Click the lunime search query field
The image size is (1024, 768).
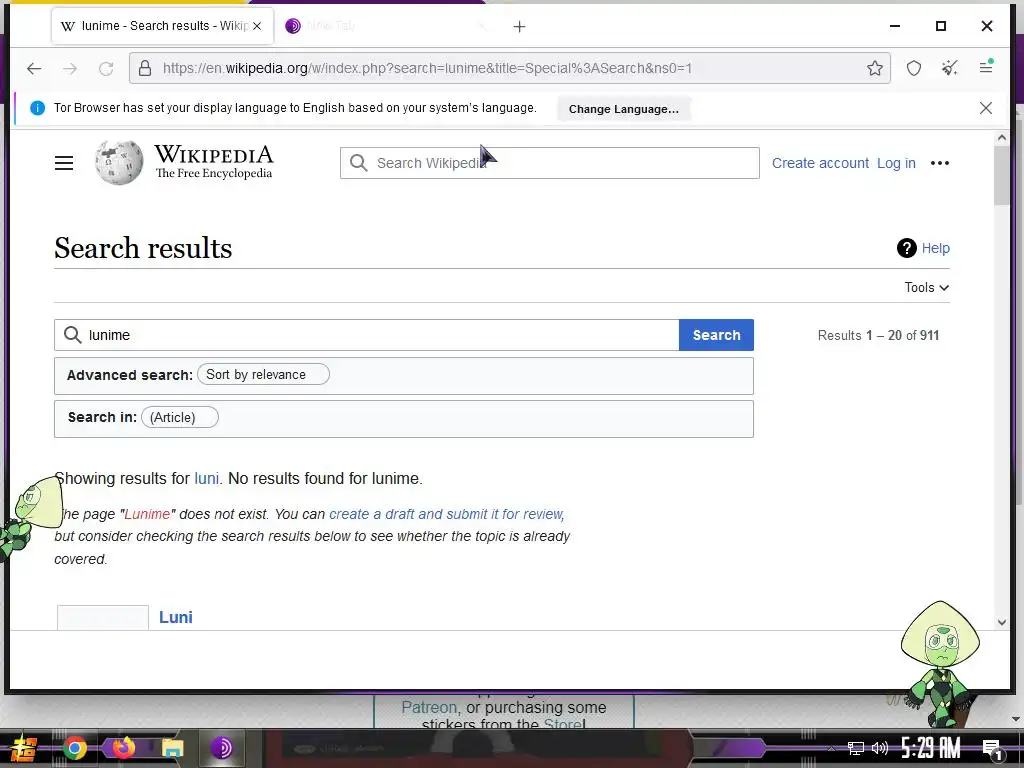[366, 335]
